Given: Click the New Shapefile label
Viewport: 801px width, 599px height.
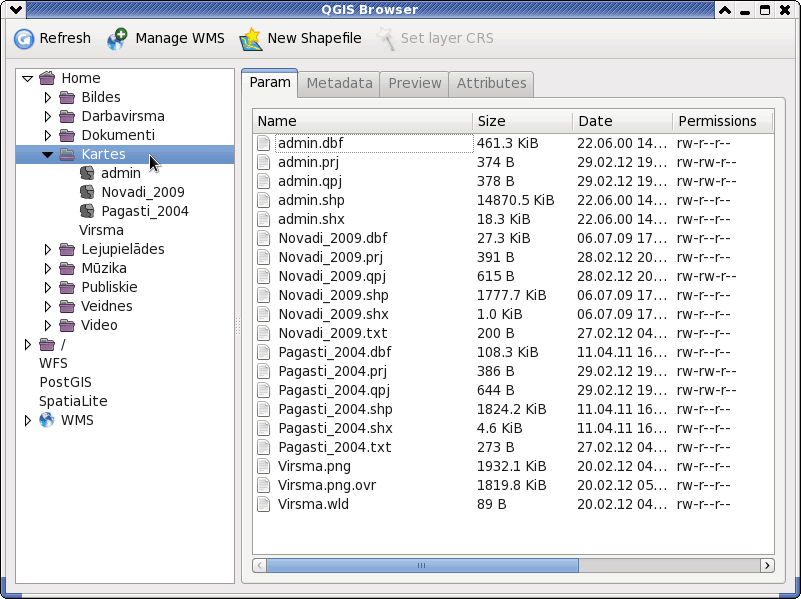Looking at the screenshot, I should point(314,38).
